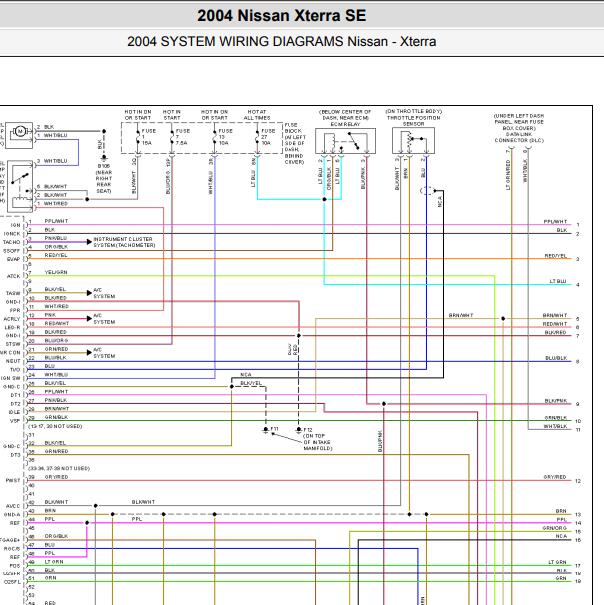Click the throttle position sensor symbol
The height and width of the screenshot is (605, 604).
(413, 141)
